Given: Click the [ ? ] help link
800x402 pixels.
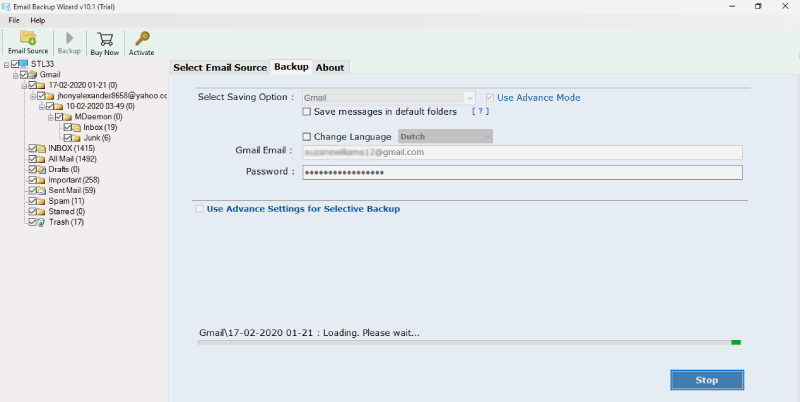Looking at the screenshot, I should pos(480,111).
